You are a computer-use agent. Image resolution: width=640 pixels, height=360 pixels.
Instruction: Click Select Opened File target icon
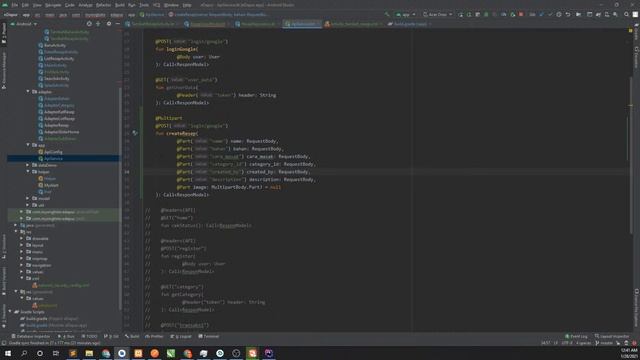89,24
